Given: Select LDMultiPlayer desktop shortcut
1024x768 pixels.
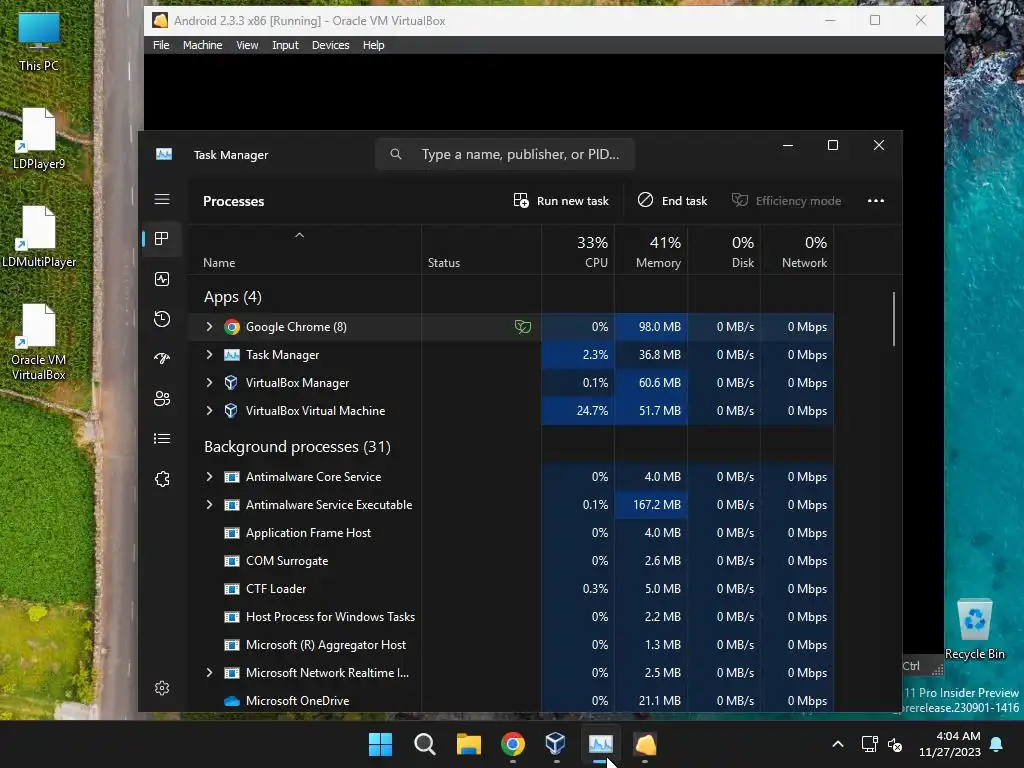Looking at the screenshot, I should 39,237.
